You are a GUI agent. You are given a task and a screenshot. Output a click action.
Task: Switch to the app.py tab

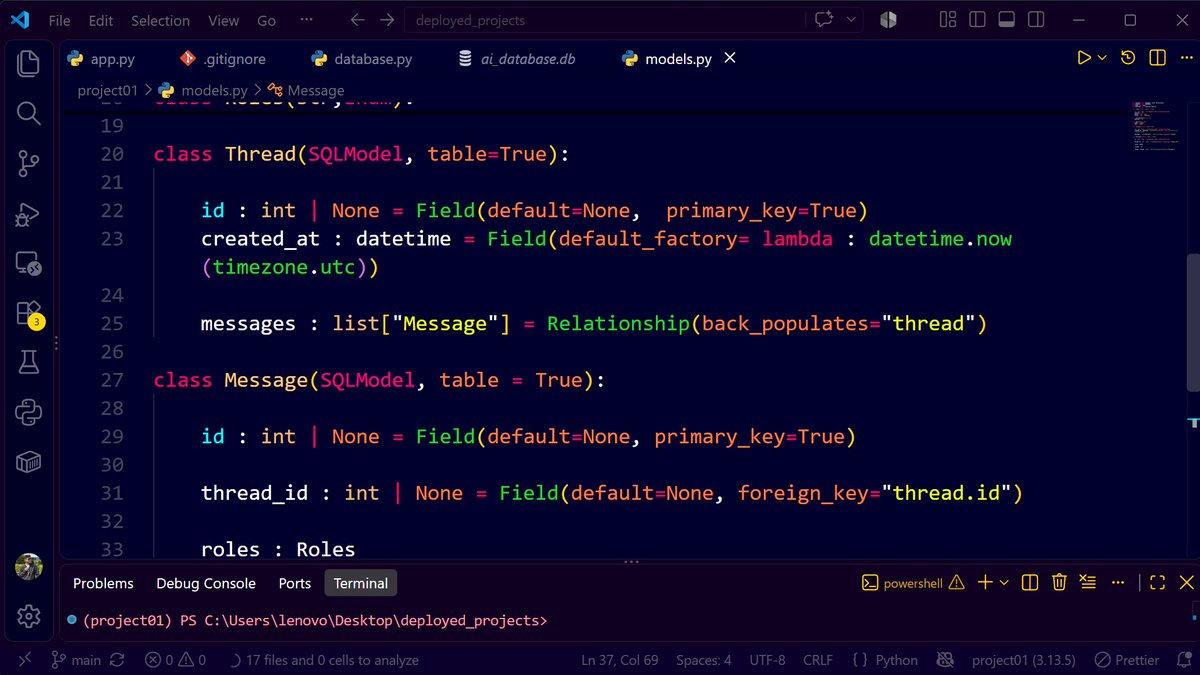[x=102, y=59]
